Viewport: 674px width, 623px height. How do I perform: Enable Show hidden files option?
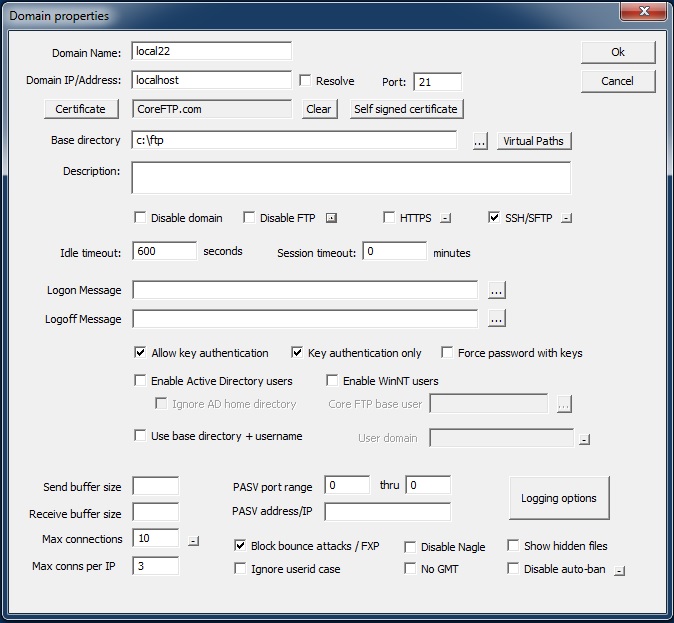(513, 546)
